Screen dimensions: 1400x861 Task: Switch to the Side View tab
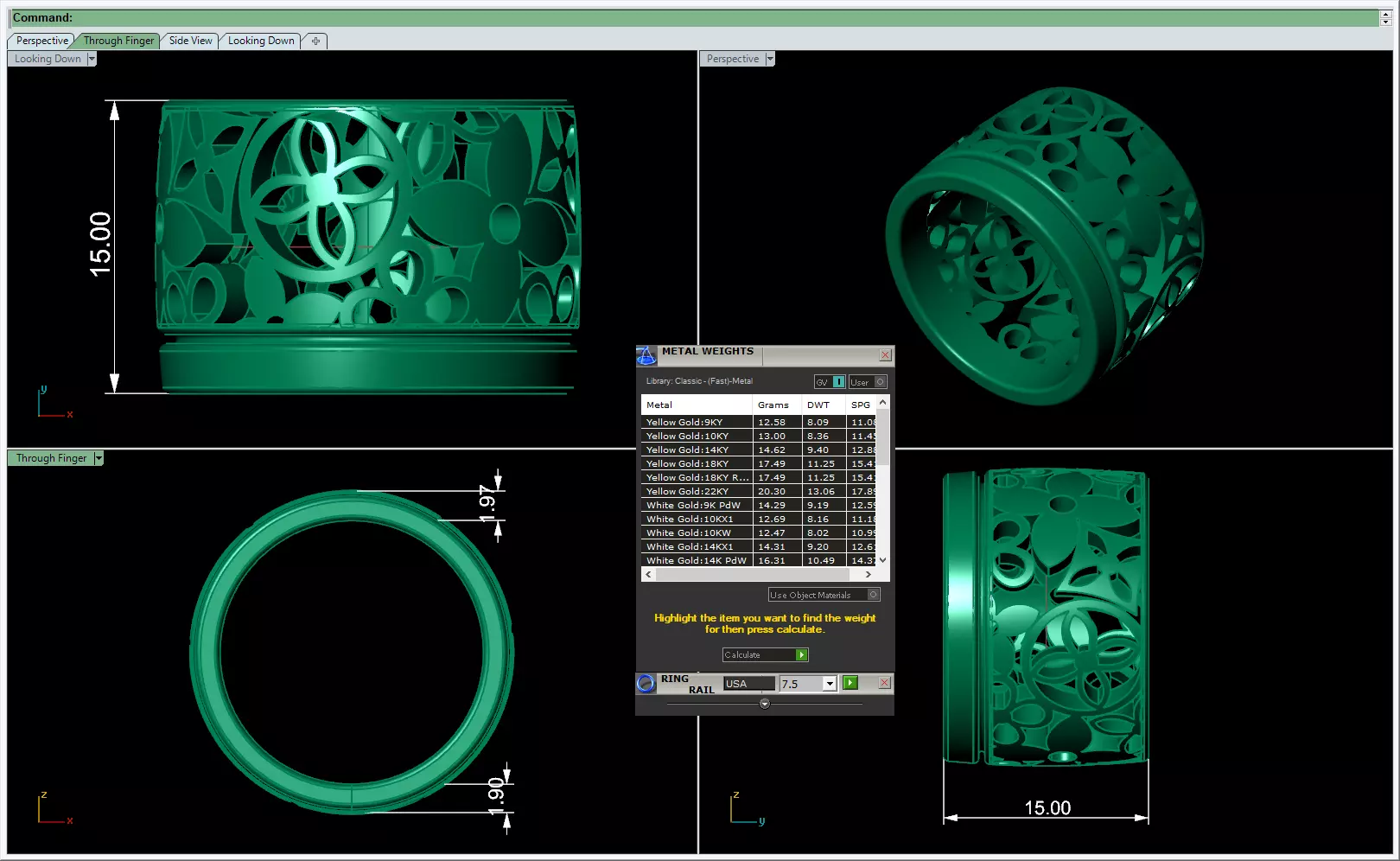tap(190, 41)
